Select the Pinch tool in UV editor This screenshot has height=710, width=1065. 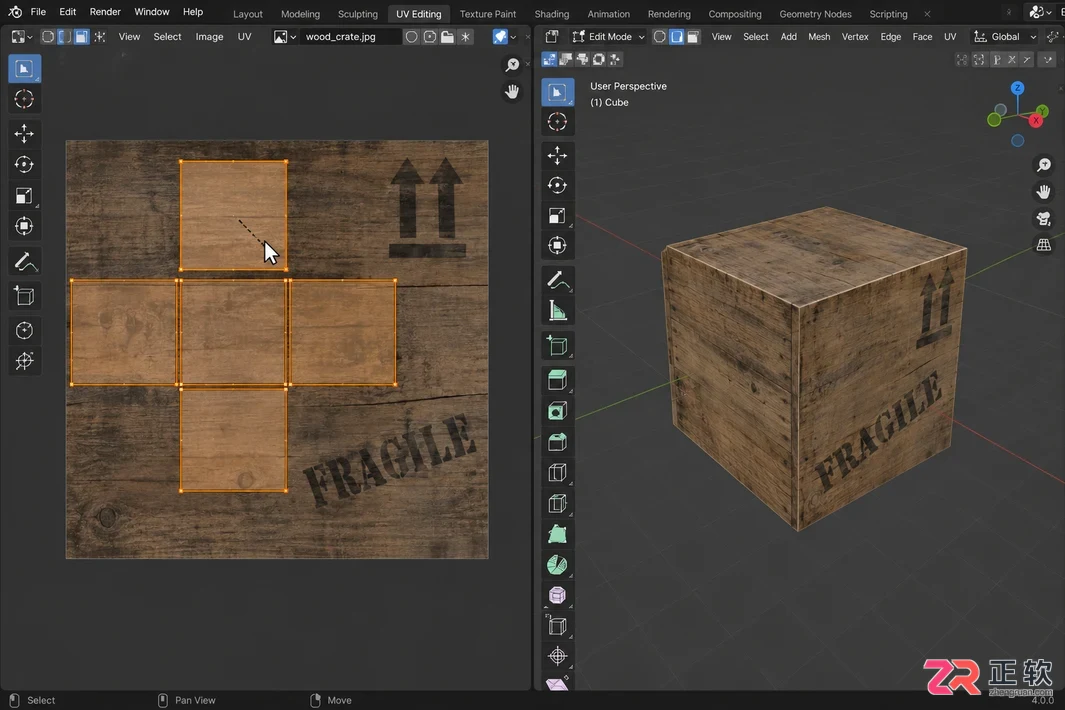click(24, 361)
